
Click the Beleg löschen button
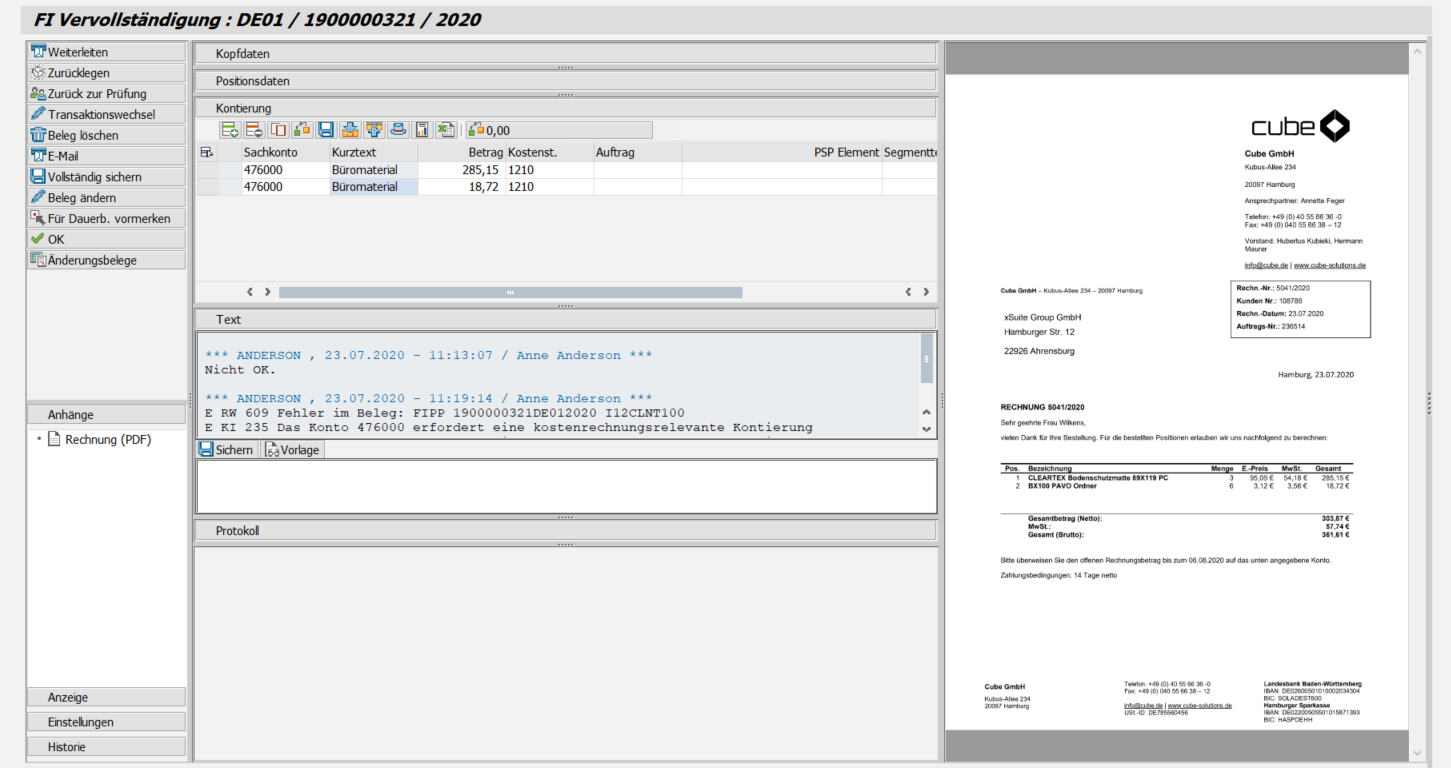pos(106,135)
